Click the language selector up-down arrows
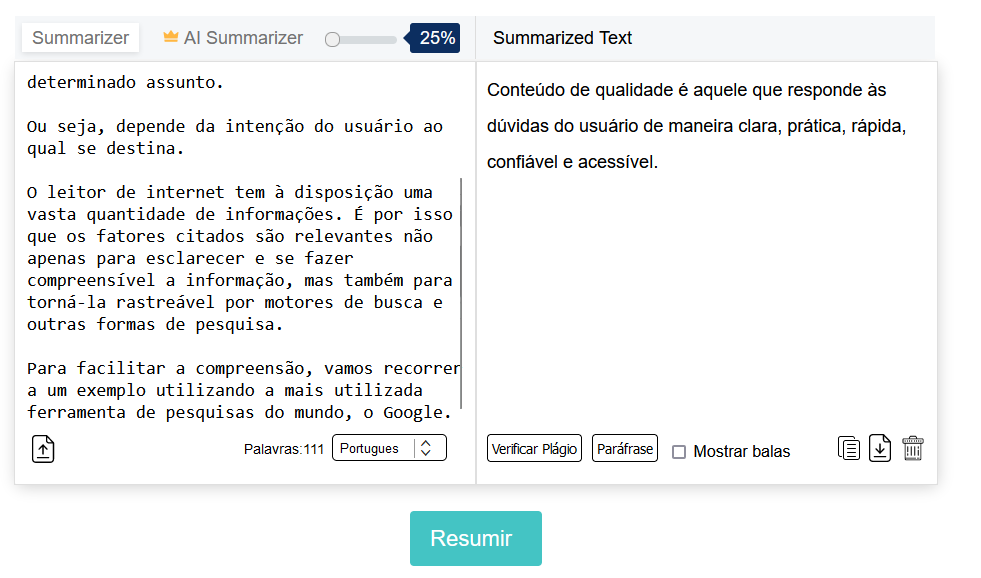 point(426,449)
